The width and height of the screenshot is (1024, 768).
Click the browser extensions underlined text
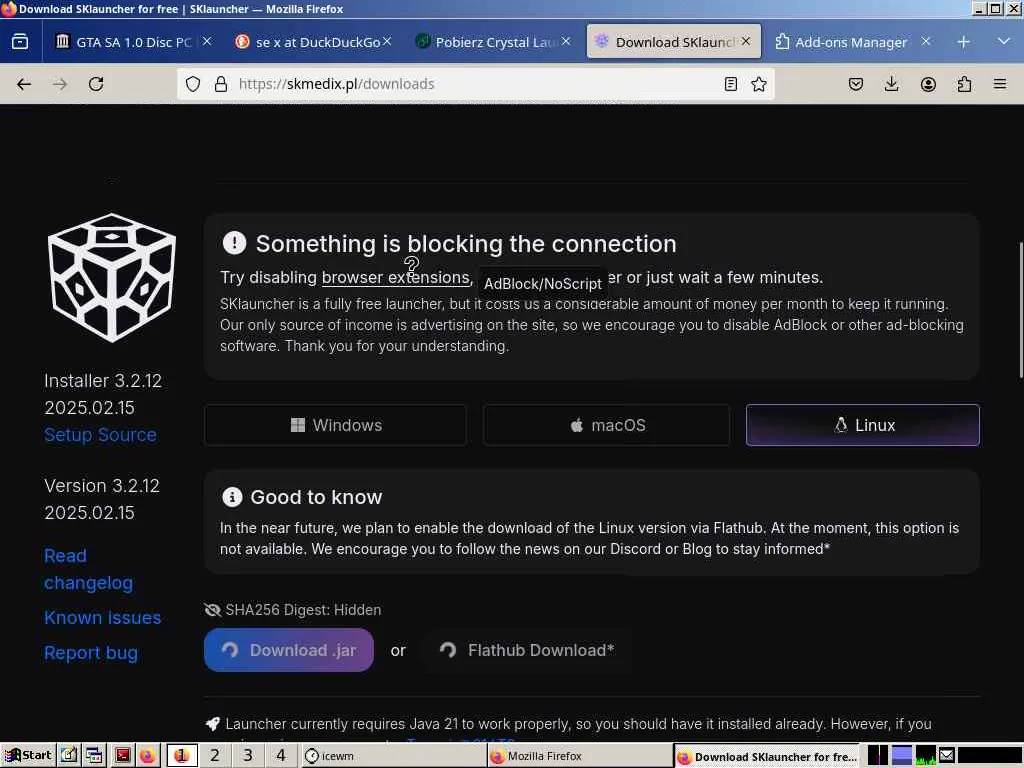coord(395,278)
